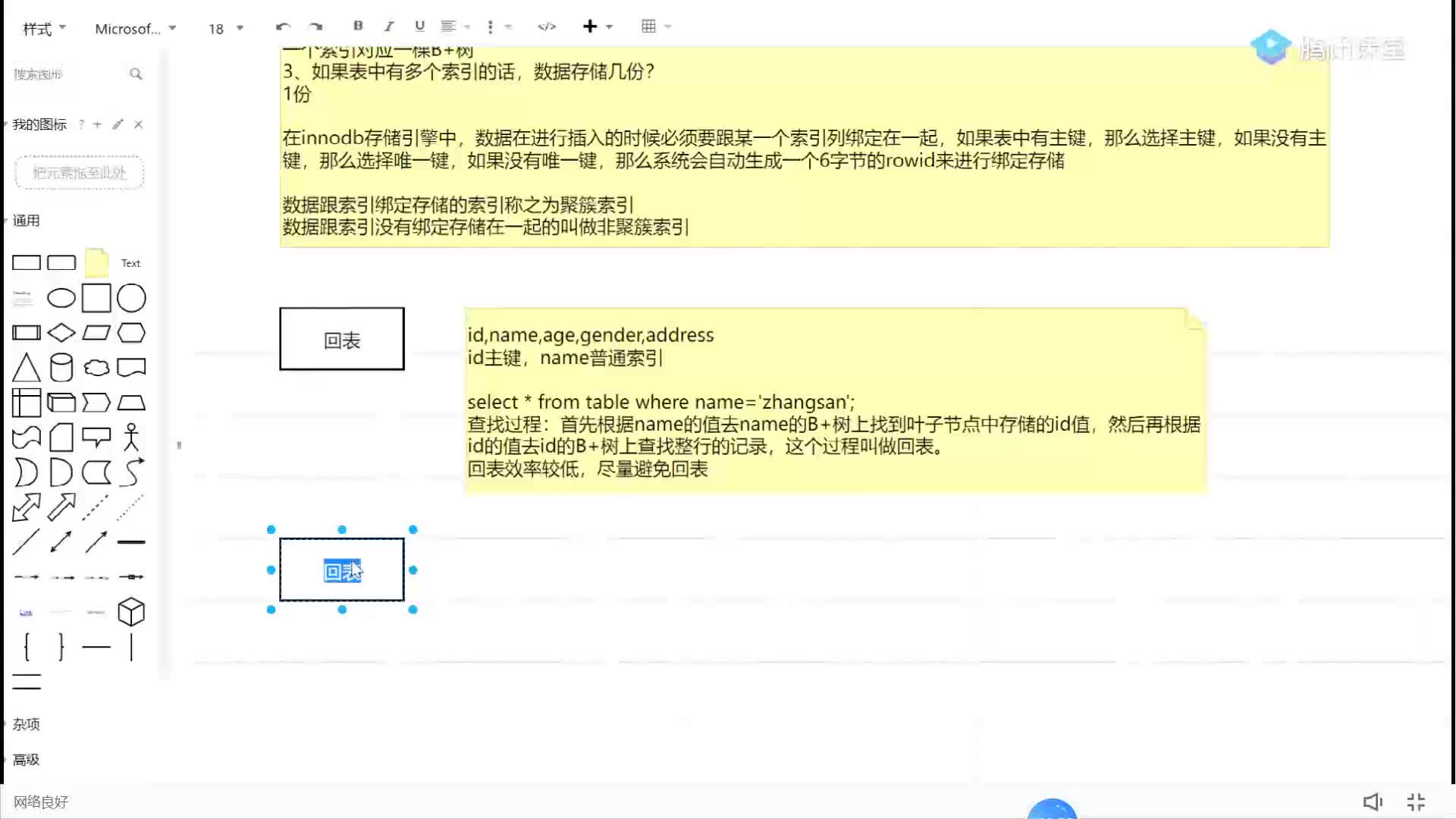Image resolution: width=1456 pixels, height=819 pixels.
Task: Open the plus insert dropdown
Action: click(x=598, y=27)
